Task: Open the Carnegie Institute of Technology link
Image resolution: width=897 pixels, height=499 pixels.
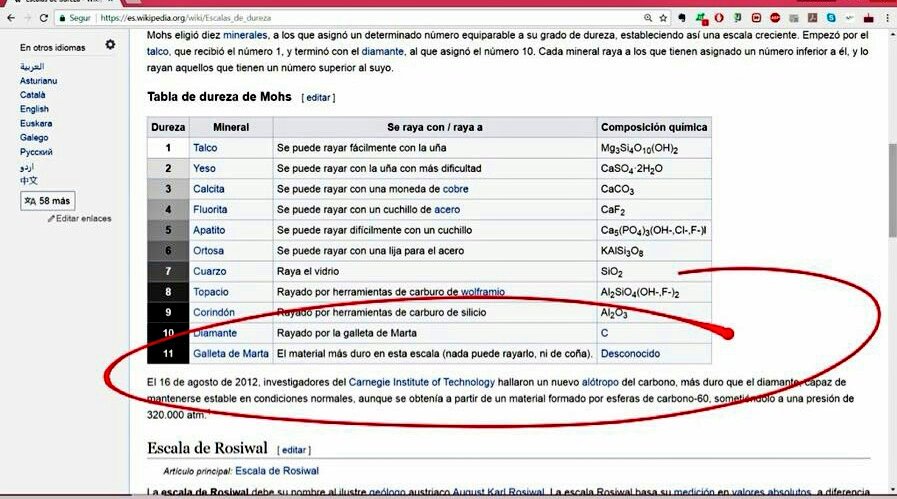Action: tap(422, 382)
